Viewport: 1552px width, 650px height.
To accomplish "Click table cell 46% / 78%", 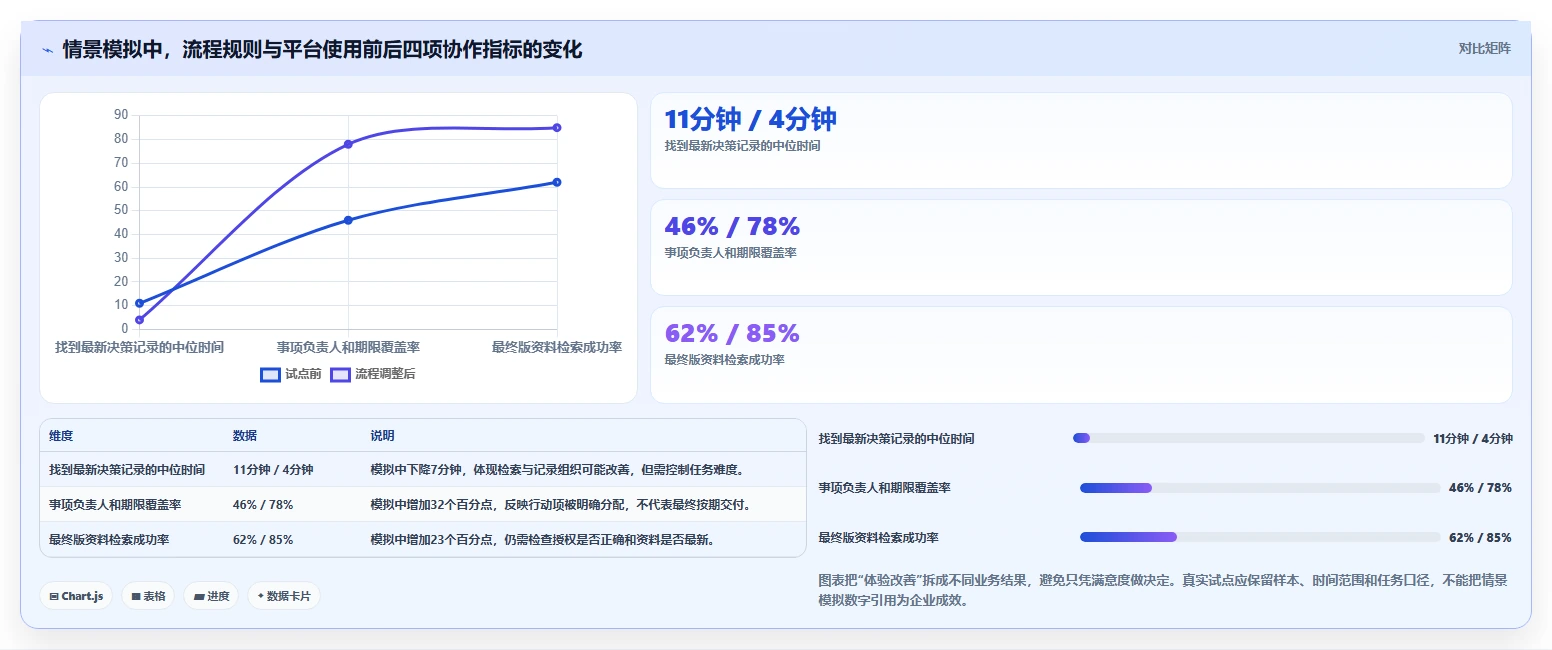I will (263, 505).
